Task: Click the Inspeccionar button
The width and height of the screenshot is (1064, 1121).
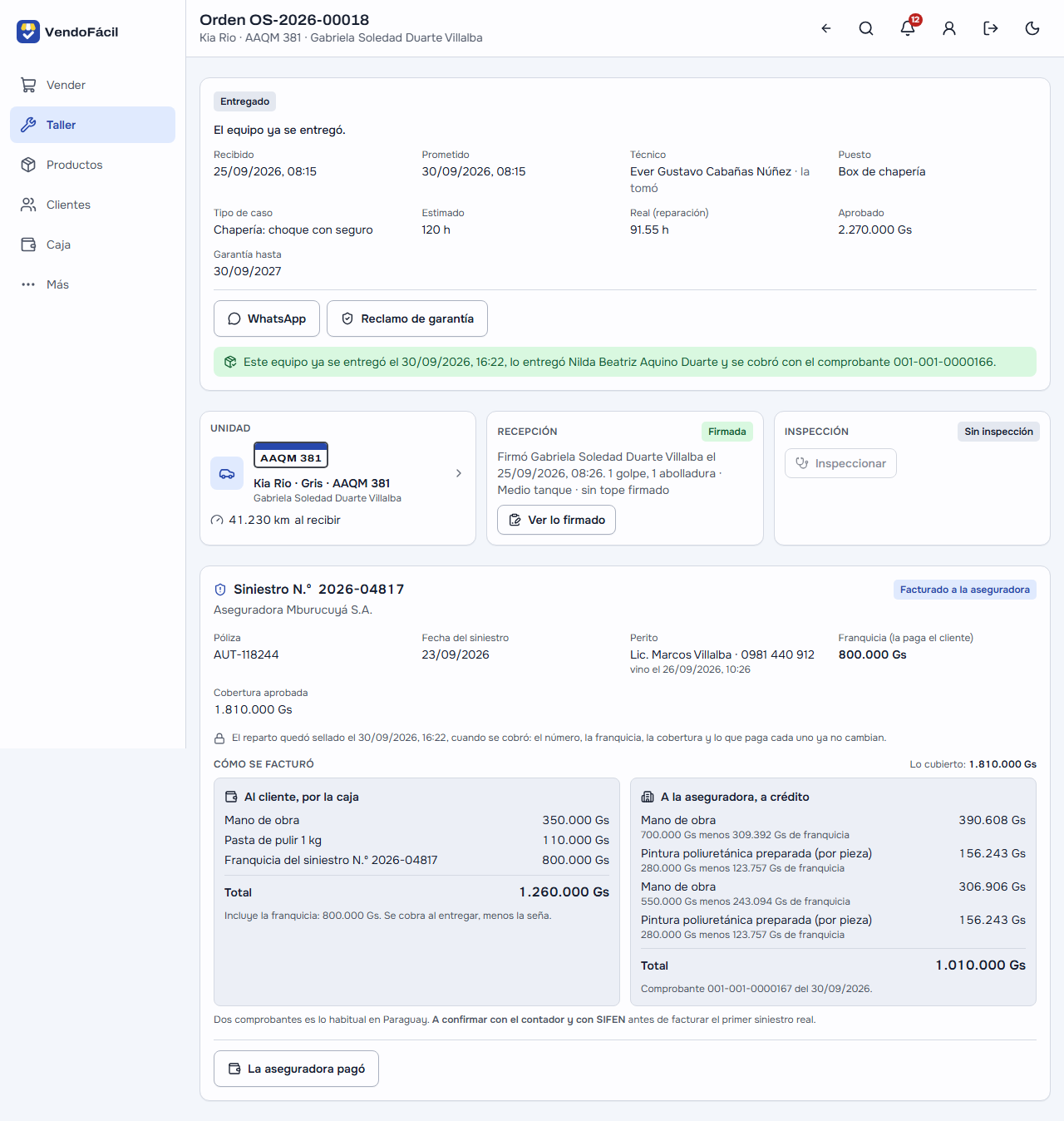Action: click(x=840, y=463)
